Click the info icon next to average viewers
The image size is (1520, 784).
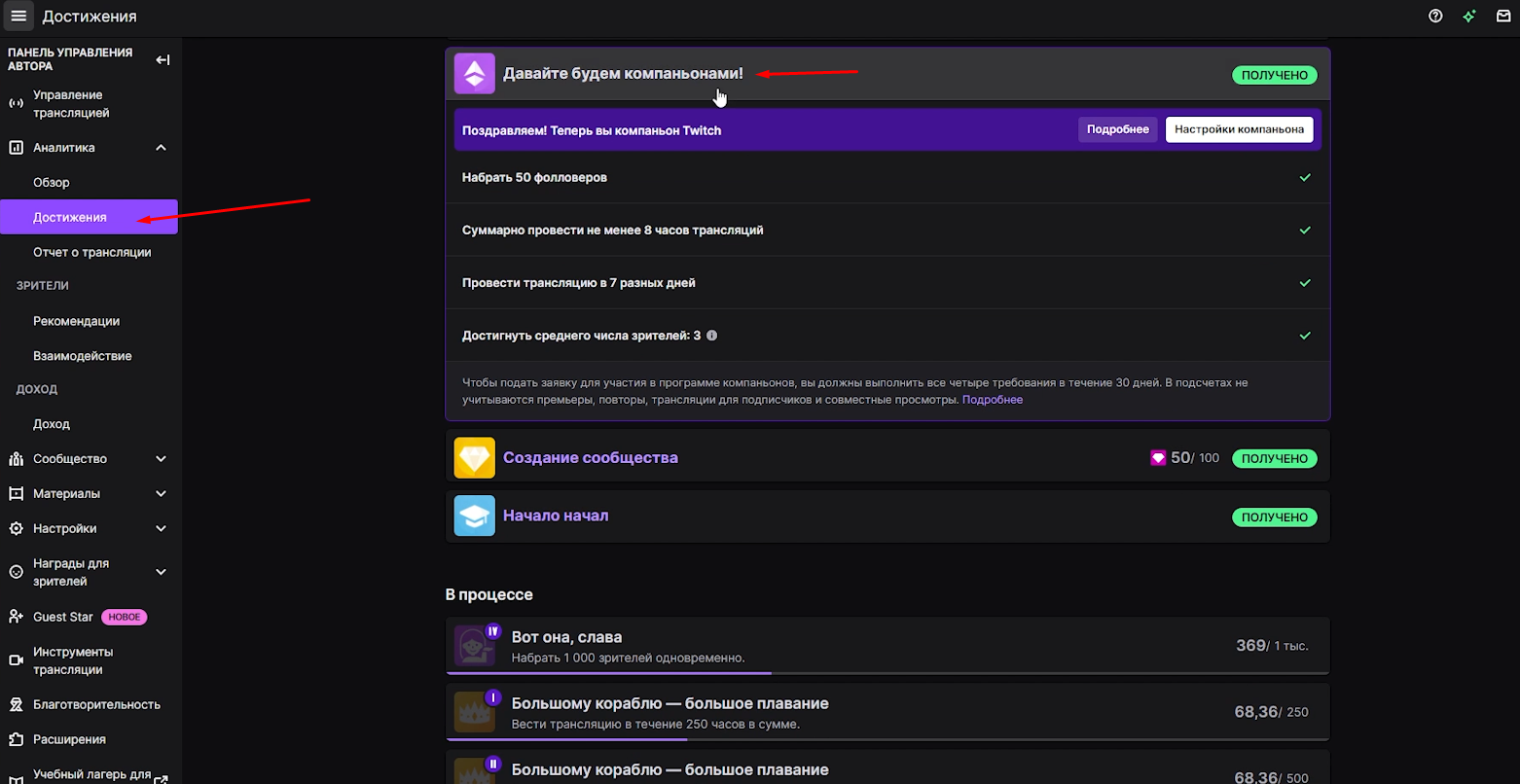pos(711,336)
